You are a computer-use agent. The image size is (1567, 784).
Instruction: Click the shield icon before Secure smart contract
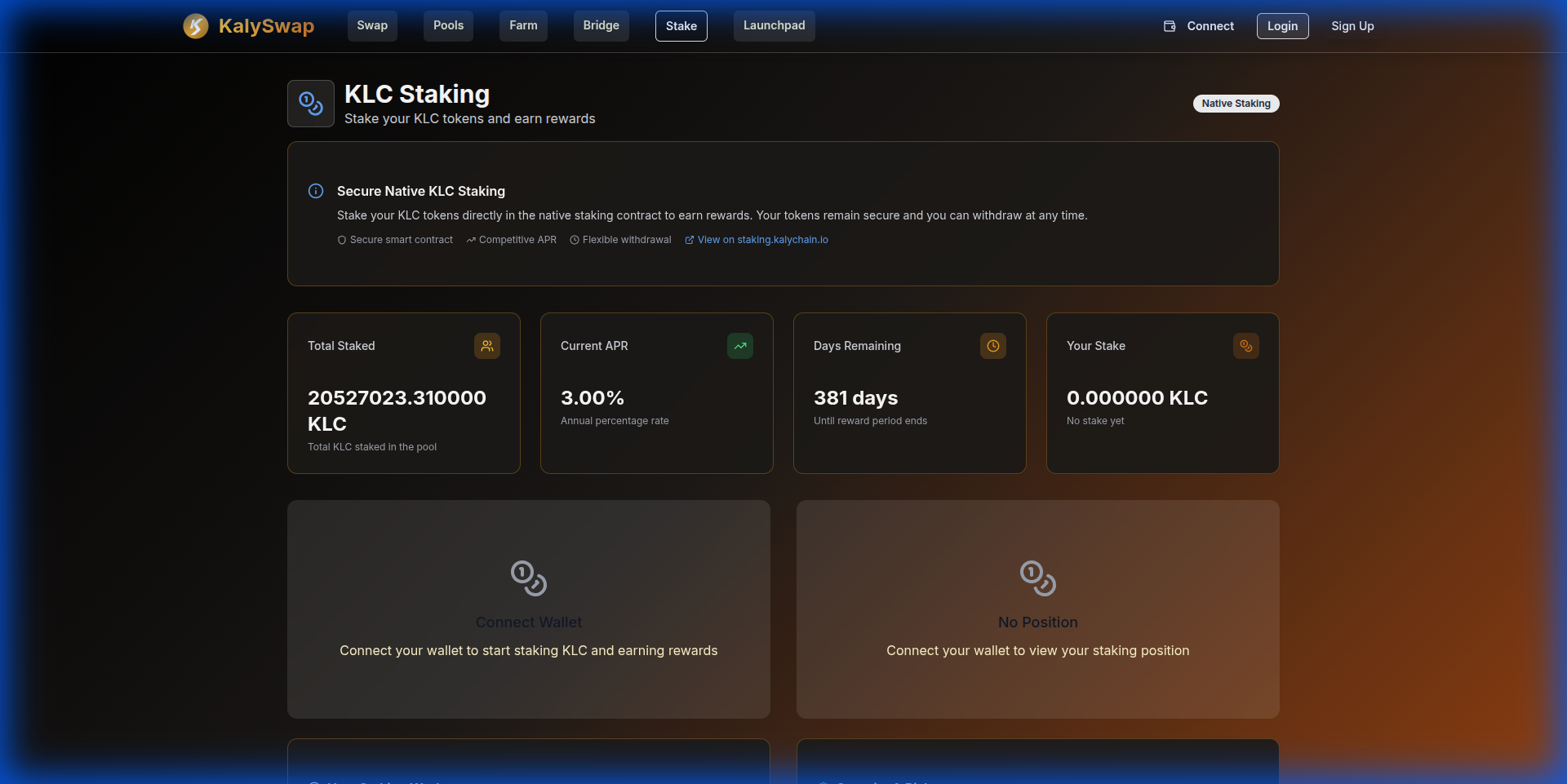(x=341, y=240)
